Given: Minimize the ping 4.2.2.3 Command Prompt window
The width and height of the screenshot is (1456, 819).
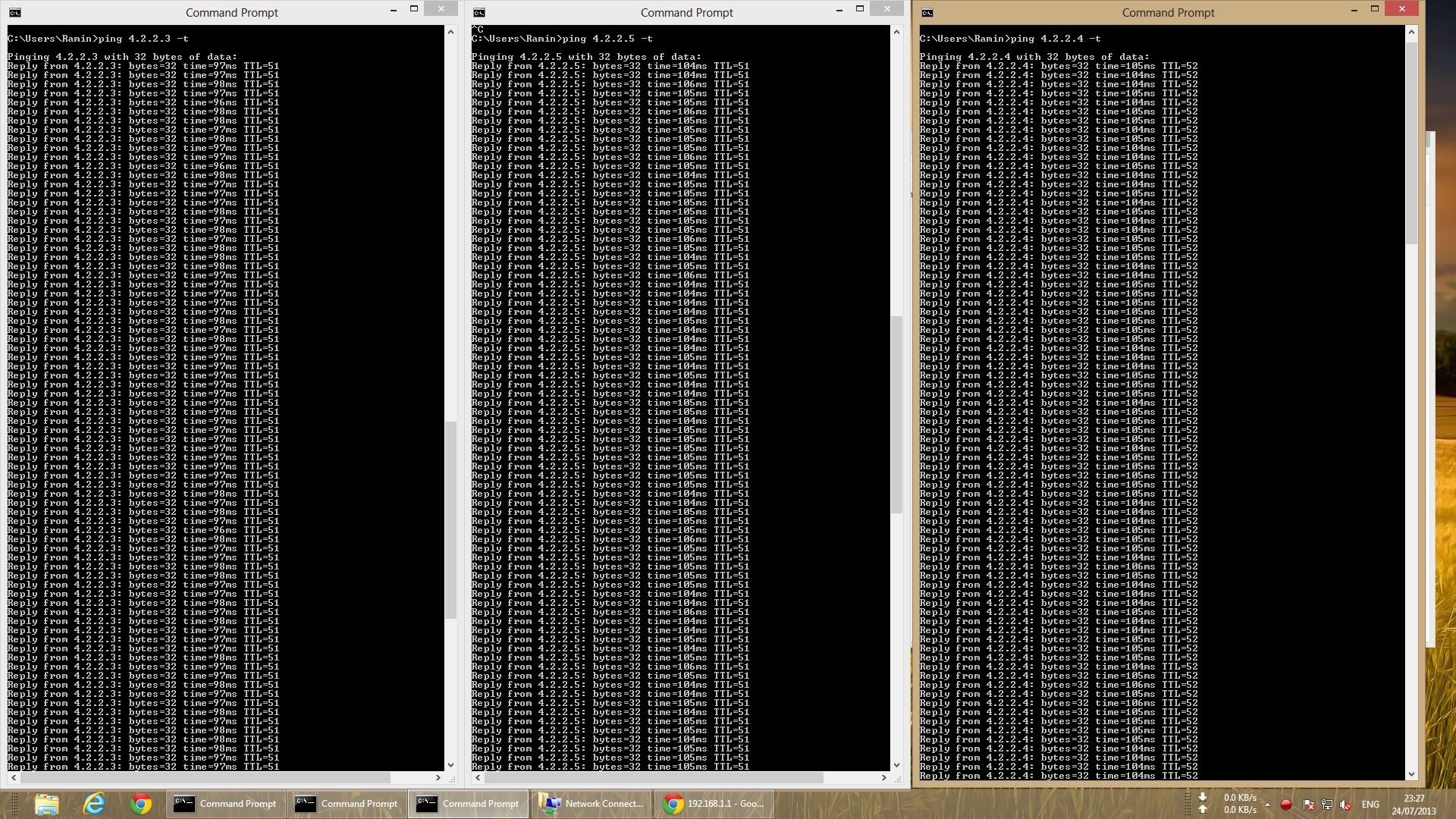Looking at the screenshot, I should click(x=393, y=10).
